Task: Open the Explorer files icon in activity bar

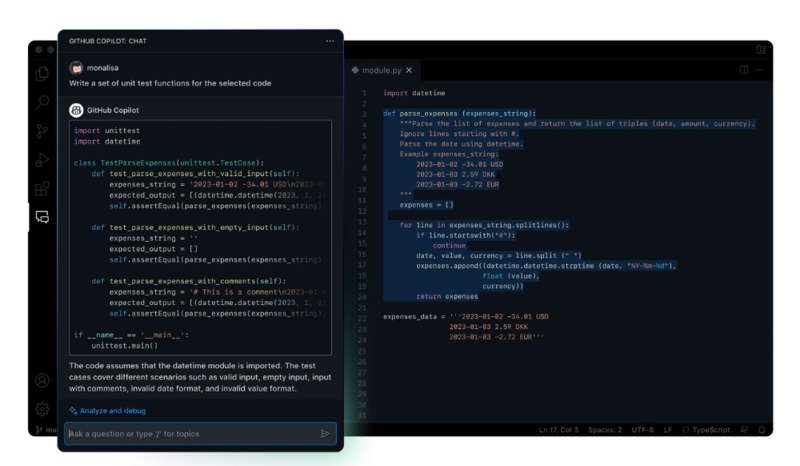Action: coord(42,73)
